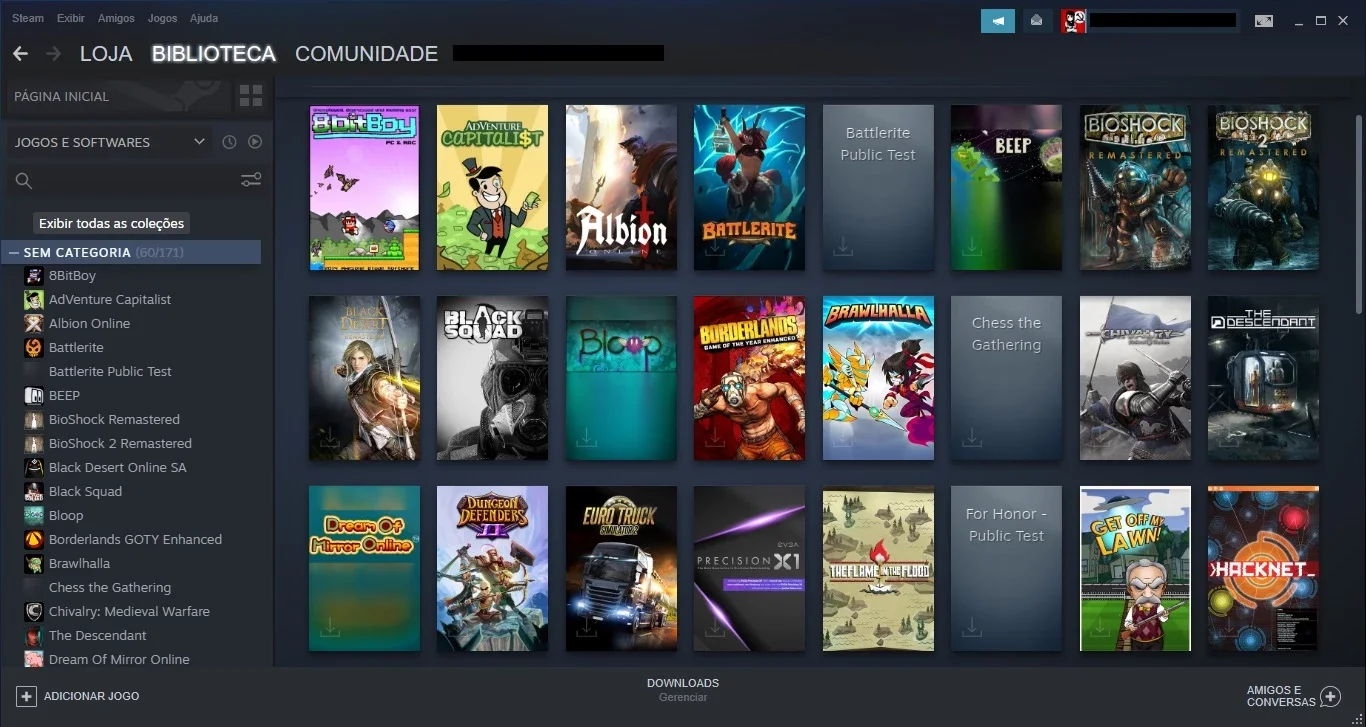Open the Get Off My Lawn cover
The width and height of the screenshot is (1366, 727).
(1135, 569)
